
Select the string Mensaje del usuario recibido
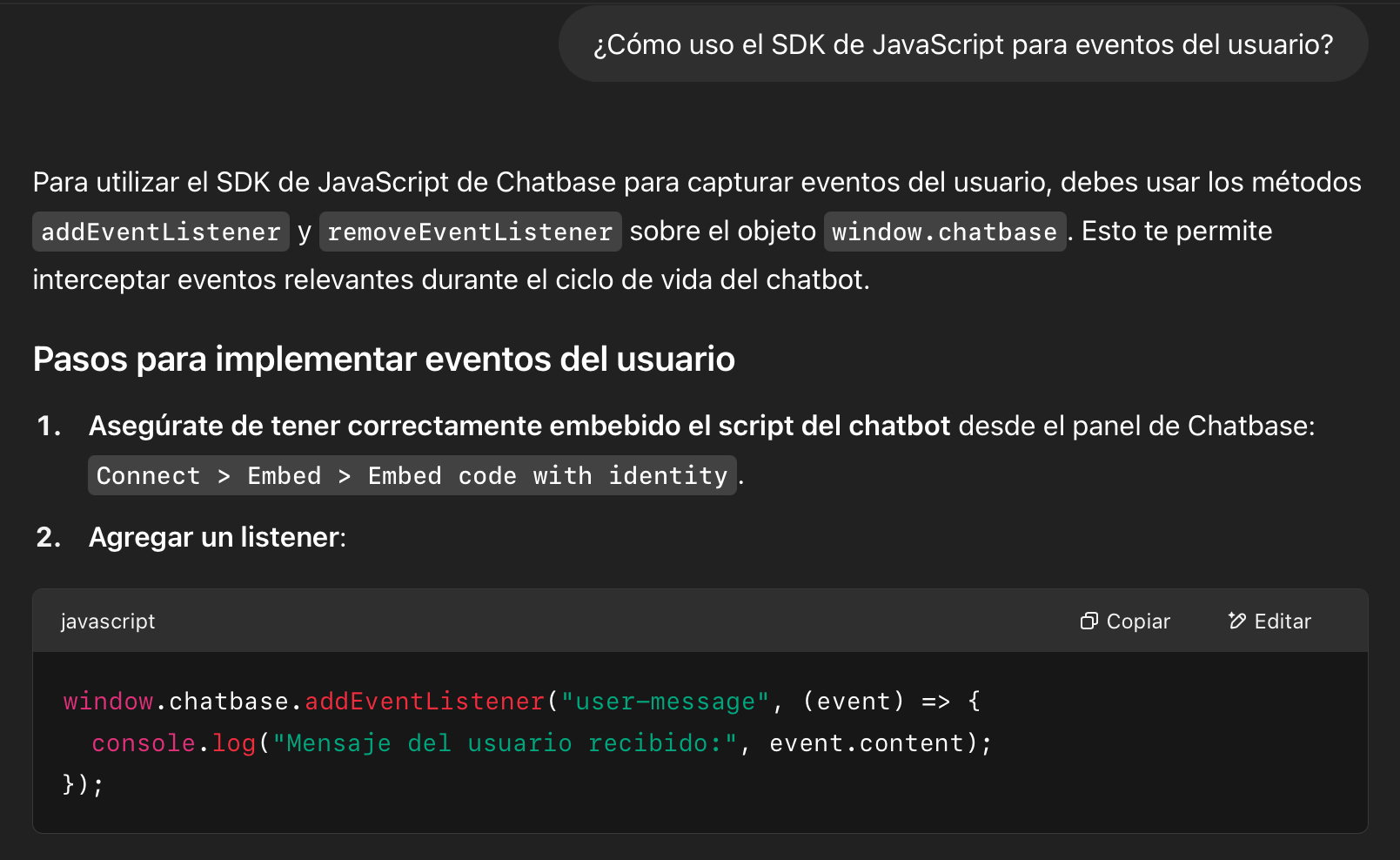[500, 742]
